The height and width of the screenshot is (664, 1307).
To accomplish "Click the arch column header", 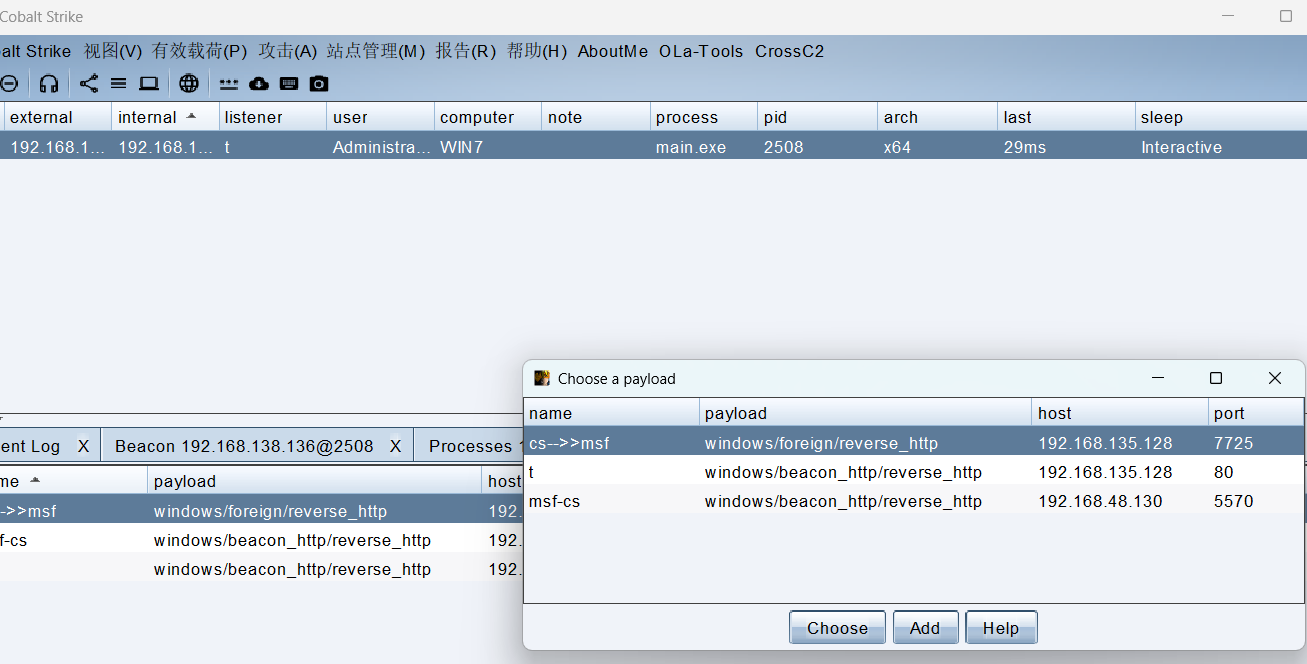I will coord(938,117).
